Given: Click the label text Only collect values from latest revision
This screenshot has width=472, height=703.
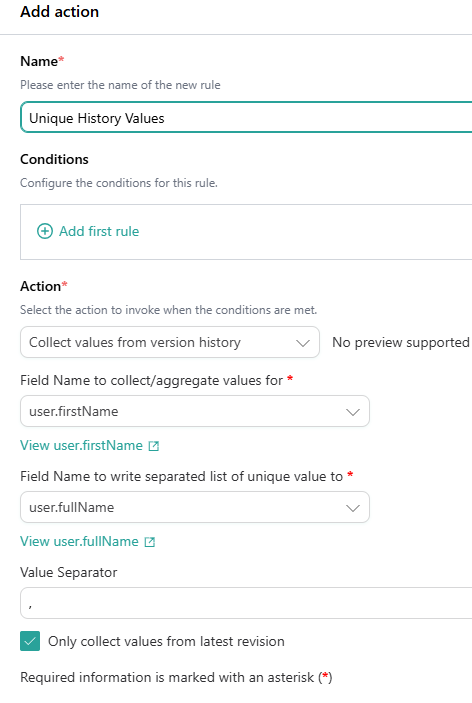Looking at the screenshot, I should (166, 642).
